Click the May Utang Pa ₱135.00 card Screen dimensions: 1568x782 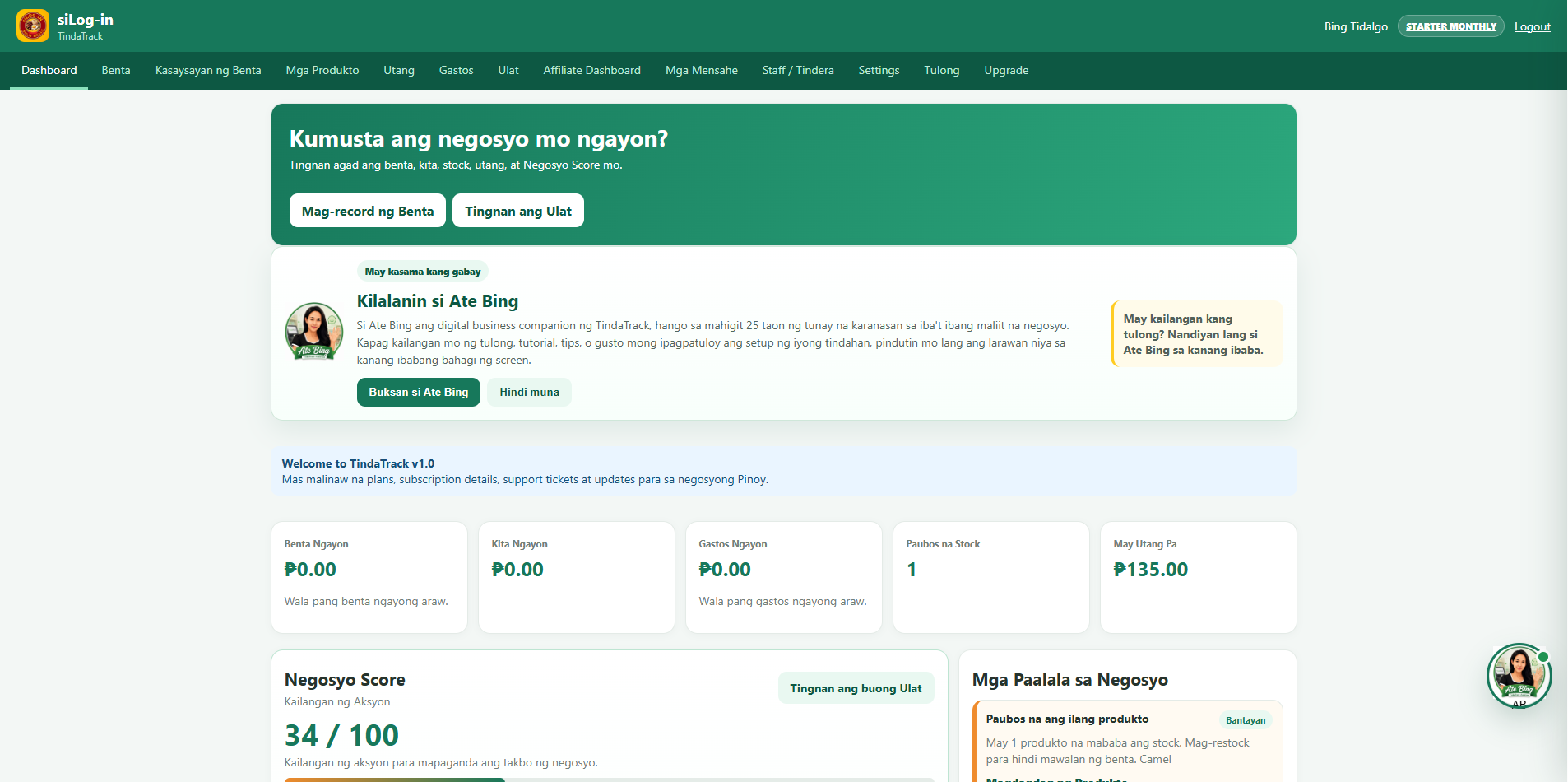[x=1199, y=577]
